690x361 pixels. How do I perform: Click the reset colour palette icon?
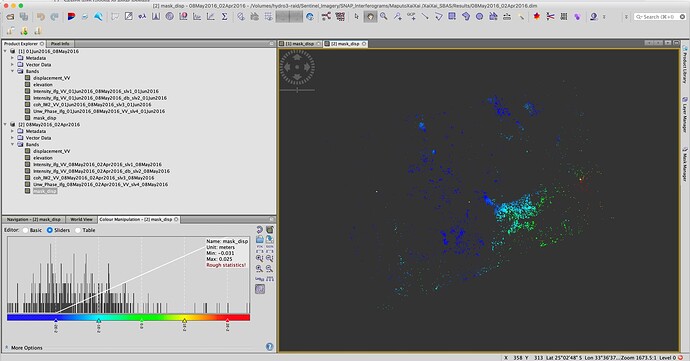[x=260, y=230]
